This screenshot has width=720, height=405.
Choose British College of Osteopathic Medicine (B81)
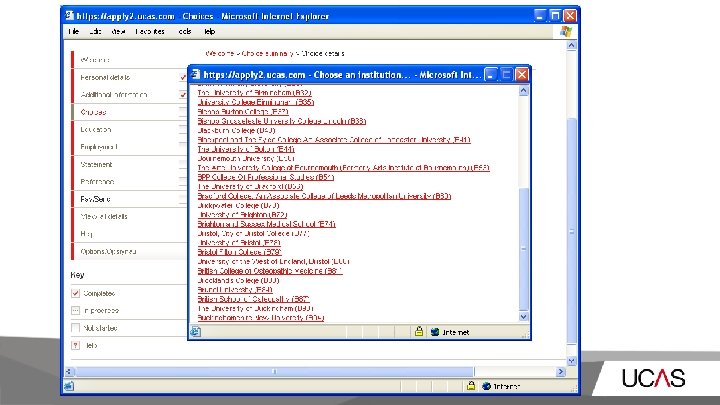[270, 271]
